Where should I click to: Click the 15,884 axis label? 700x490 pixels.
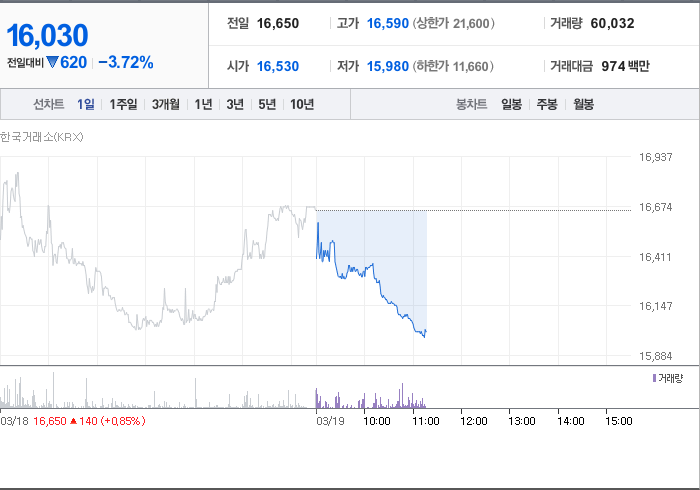[655, 356]
